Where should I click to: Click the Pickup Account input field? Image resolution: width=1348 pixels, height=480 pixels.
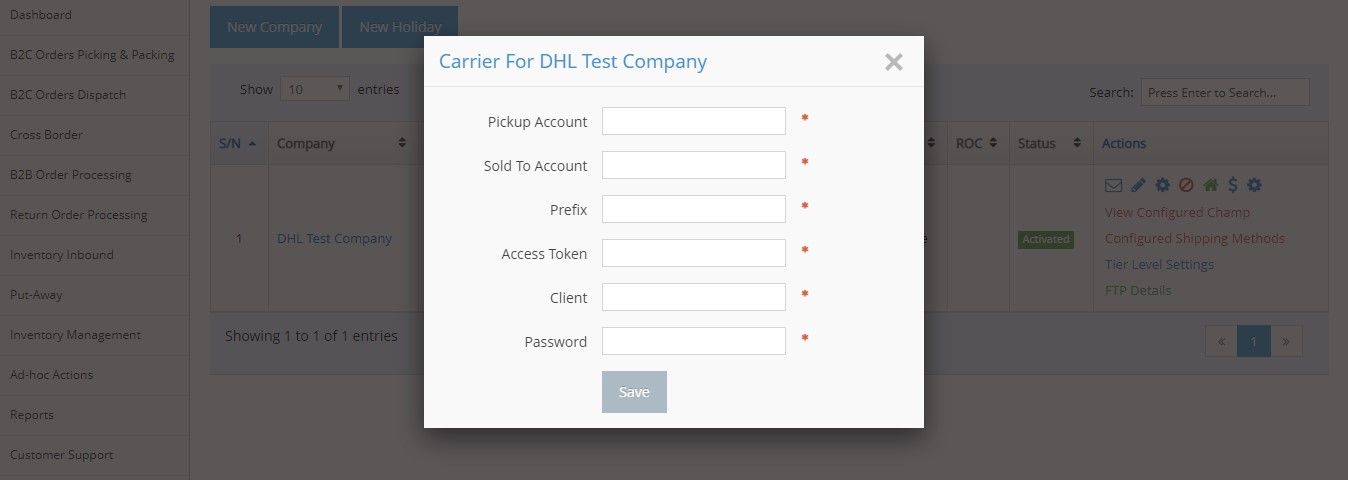point(694,121)
